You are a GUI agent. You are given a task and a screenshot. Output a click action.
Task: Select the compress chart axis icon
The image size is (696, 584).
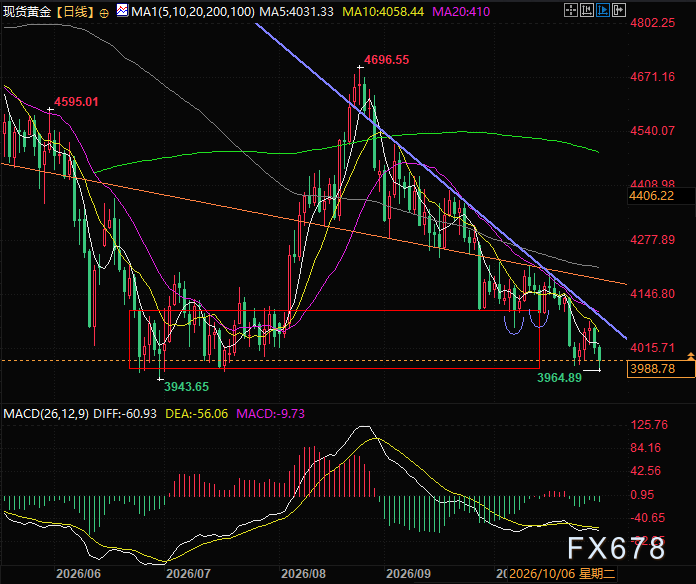[587, 10]
